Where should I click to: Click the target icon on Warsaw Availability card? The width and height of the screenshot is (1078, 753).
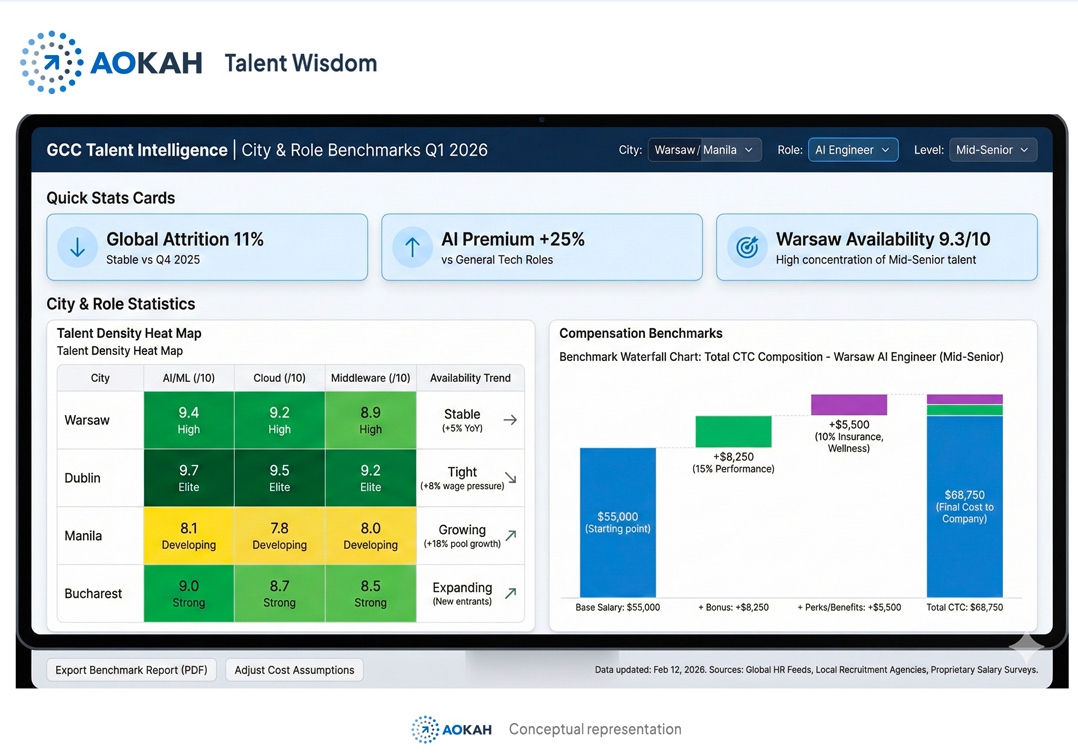(747, 247)
